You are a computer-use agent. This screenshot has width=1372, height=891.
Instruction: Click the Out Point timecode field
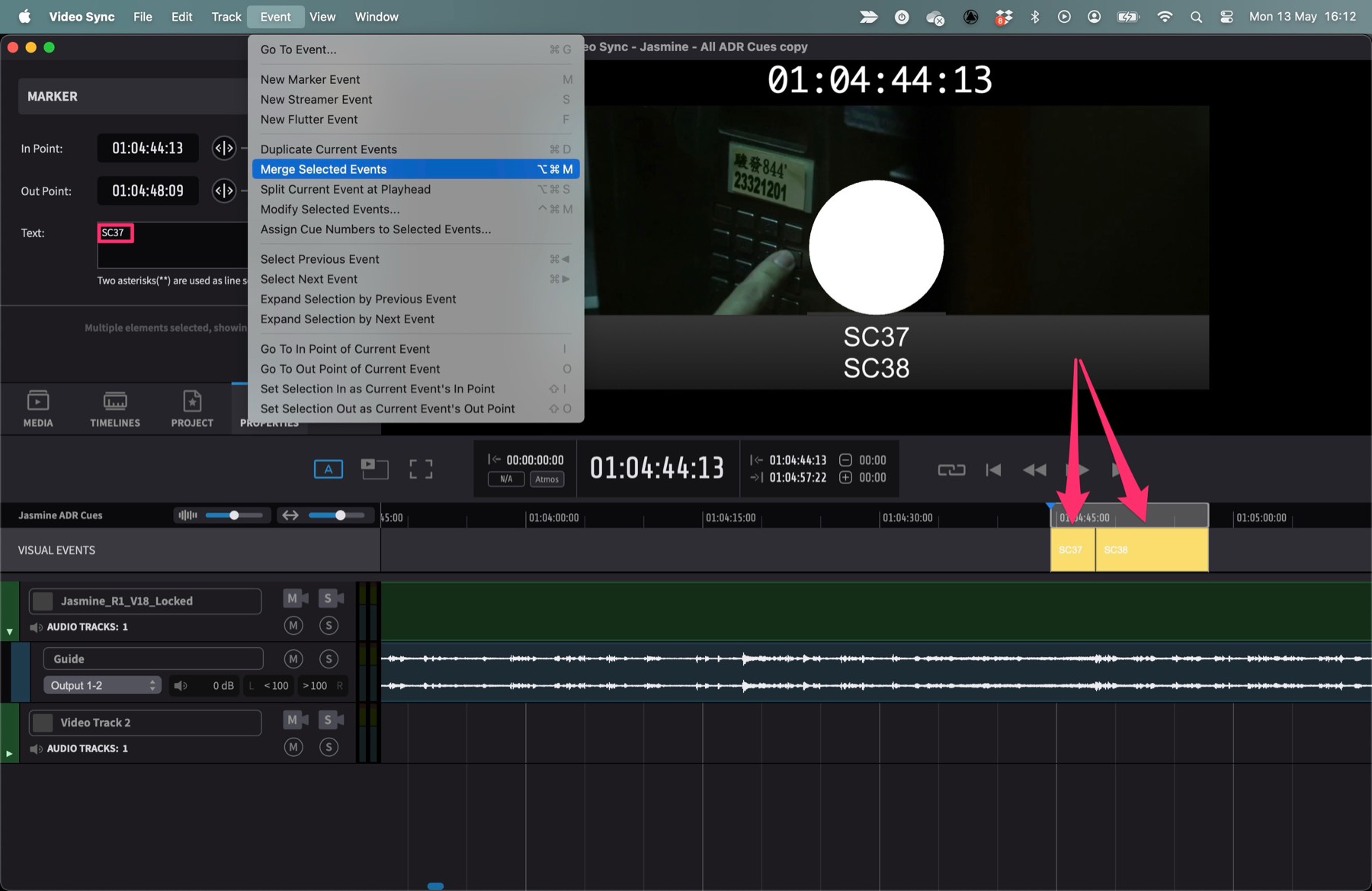tap(148, 191)
